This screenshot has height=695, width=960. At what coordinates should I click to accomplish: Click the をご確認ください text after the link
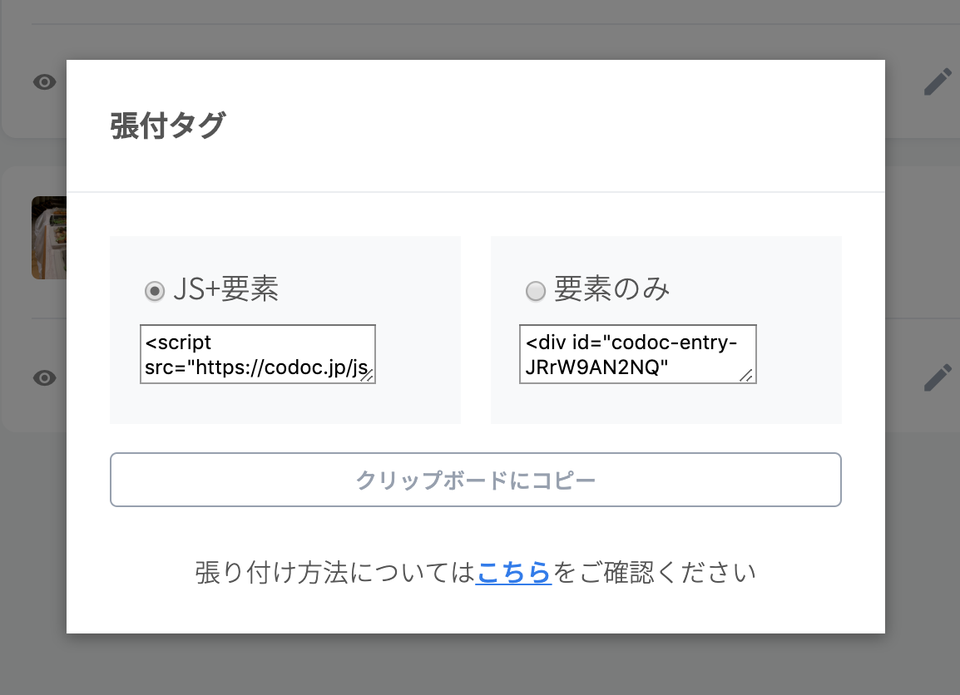654,573
